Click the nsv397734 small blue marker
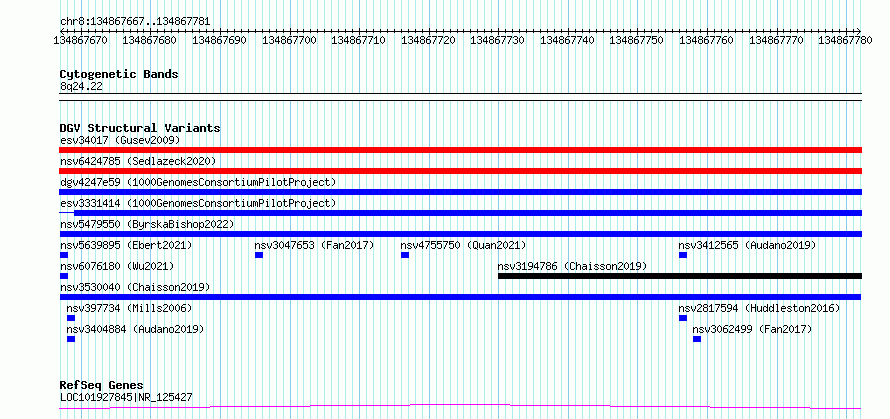890x419 pixels. click(71, 318)
